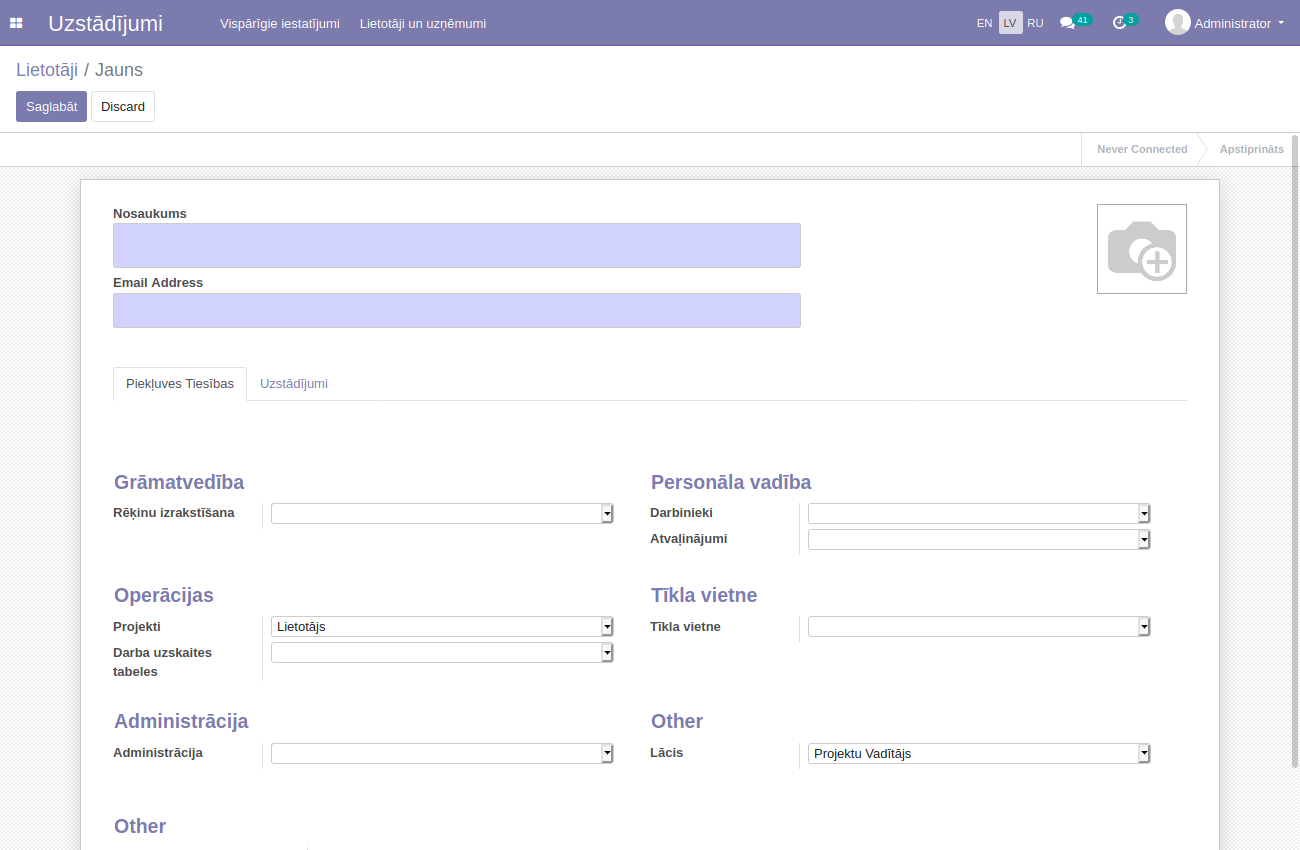This screenshot has height=850, width=1300.
Task: Go back to Lietotāji breadcrumb link
Action: click(x=46, y=70)
